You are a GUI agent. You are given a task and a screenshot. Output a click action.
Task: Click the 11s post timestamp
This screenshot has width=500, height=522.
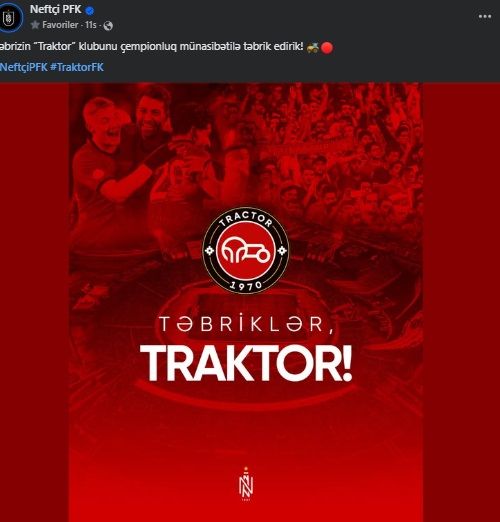(x=91, y=25)
